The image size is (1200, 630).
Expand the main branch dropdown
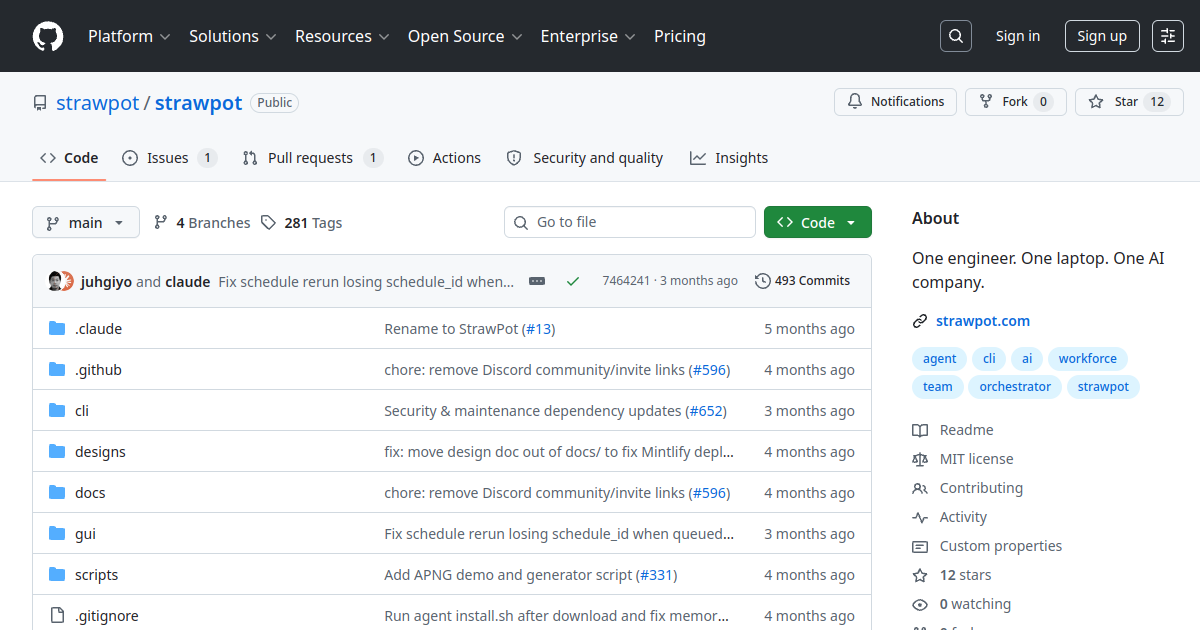tap(85, 222)
